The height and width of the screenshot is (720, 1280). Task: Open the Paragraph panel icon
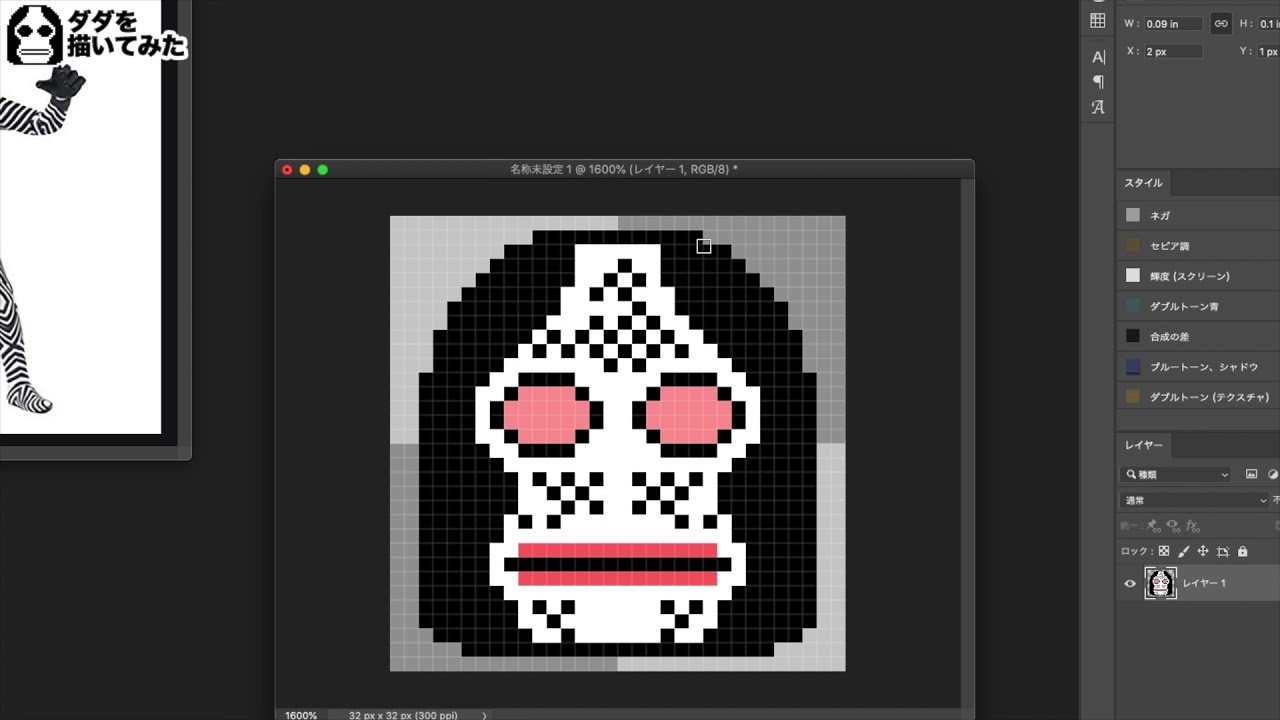click(x=1098, y=82)
